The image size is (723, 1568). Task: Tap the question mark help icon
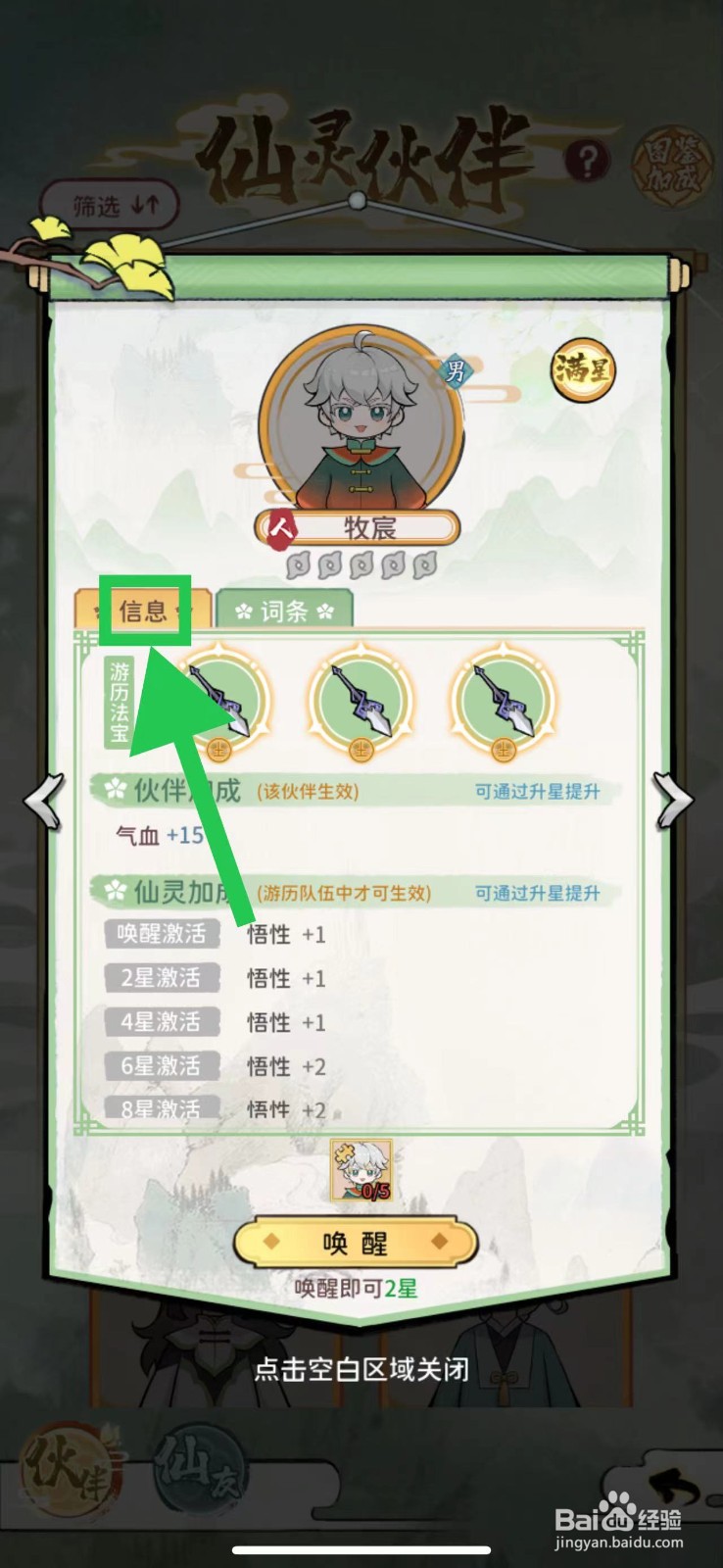[x=586, y=160]
